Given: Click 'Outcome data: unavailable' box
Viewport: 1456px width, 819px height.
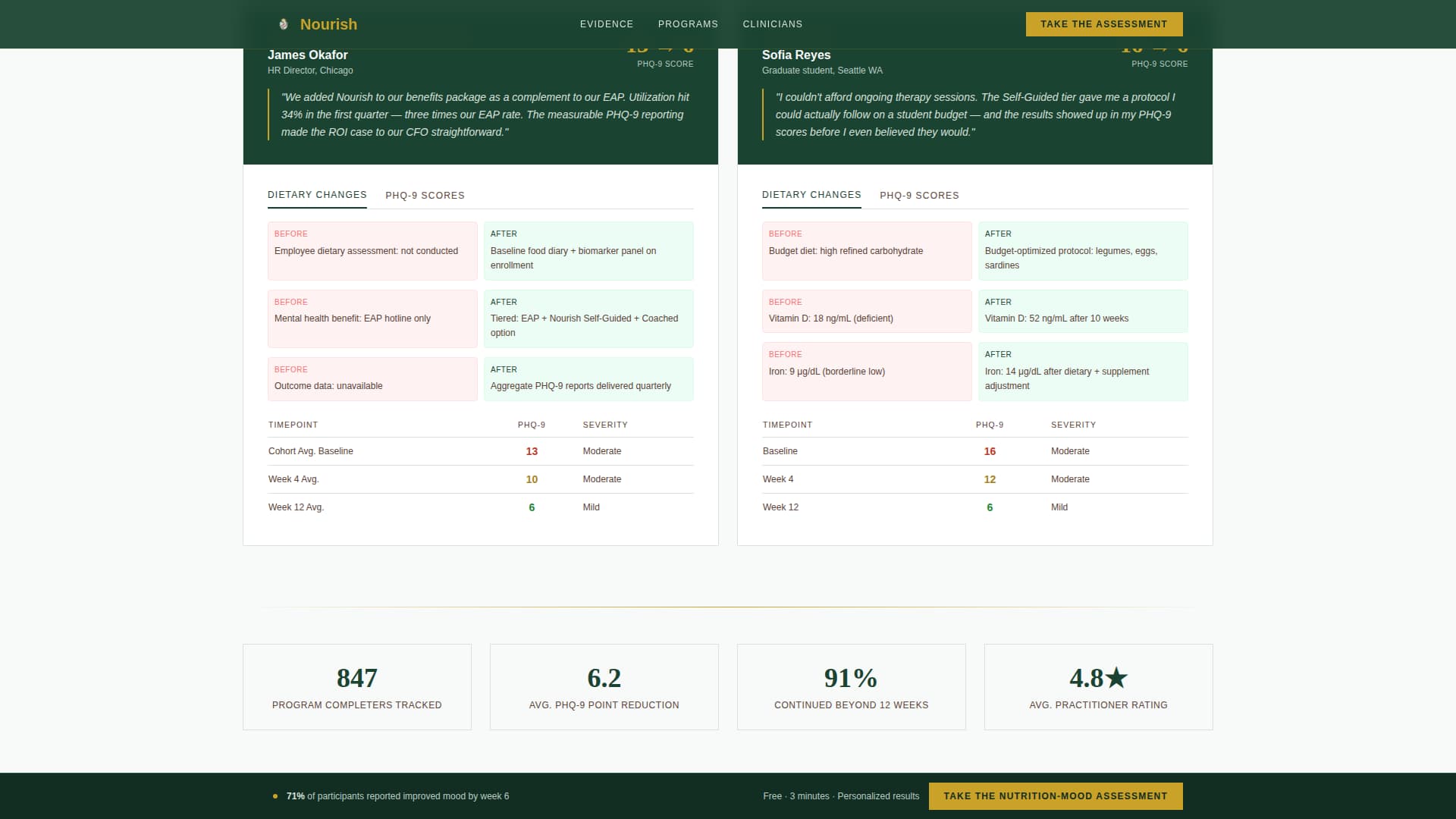Looking at the screenshot, I should 372,379.
